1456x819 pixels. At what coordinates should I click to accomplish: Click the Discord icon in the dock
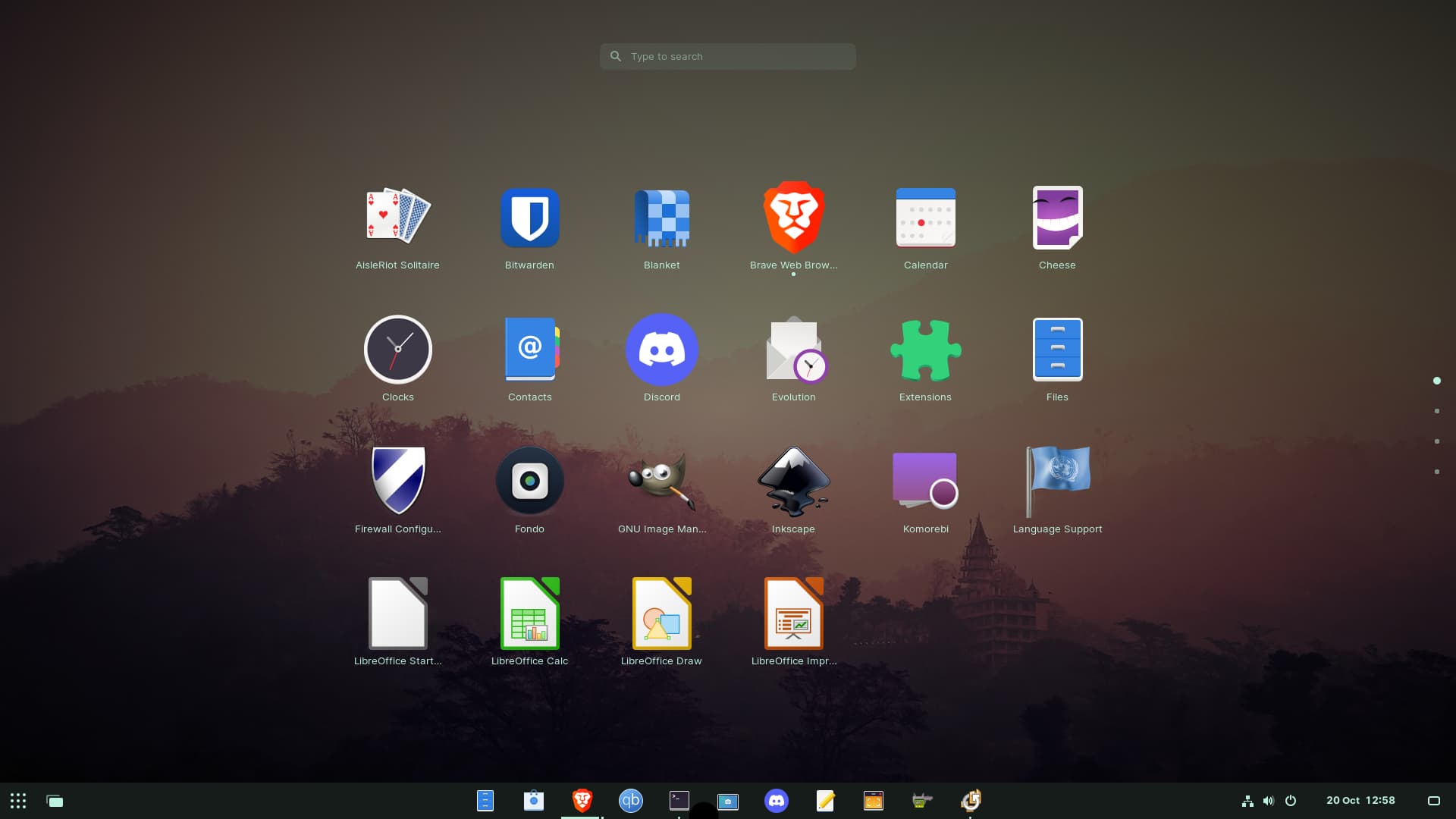(x=777, y=801)
